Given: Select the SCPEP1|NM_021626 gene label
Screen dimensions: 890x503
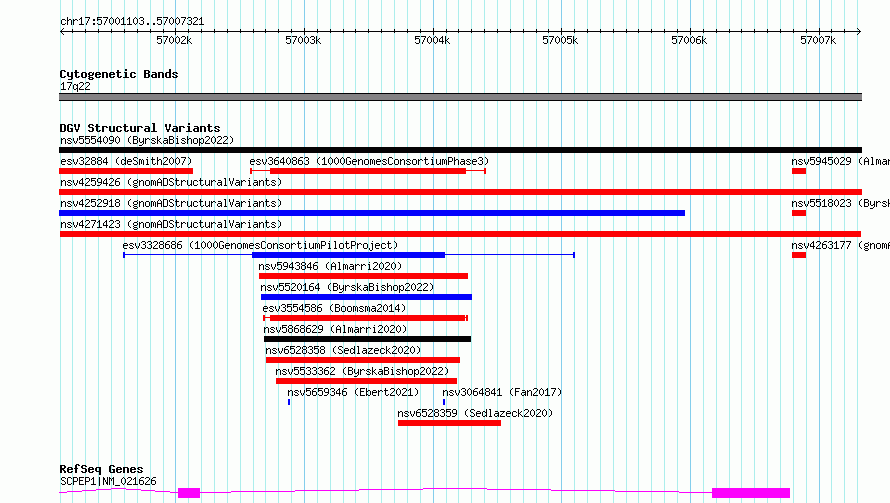Looking at the screenshot, I should 108,481.
